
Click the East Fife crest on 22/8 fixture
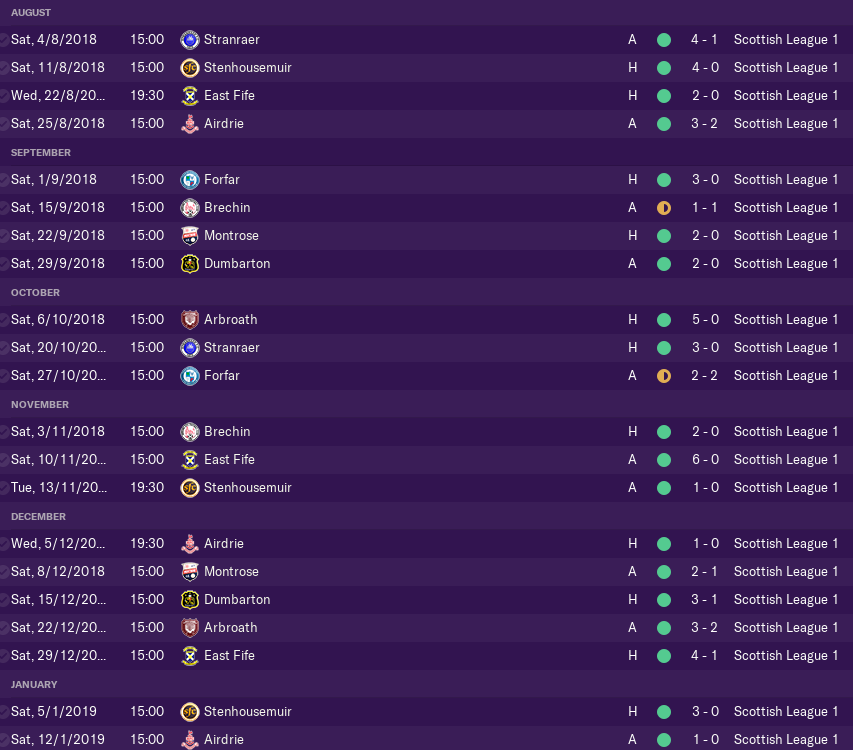point(190,96)
